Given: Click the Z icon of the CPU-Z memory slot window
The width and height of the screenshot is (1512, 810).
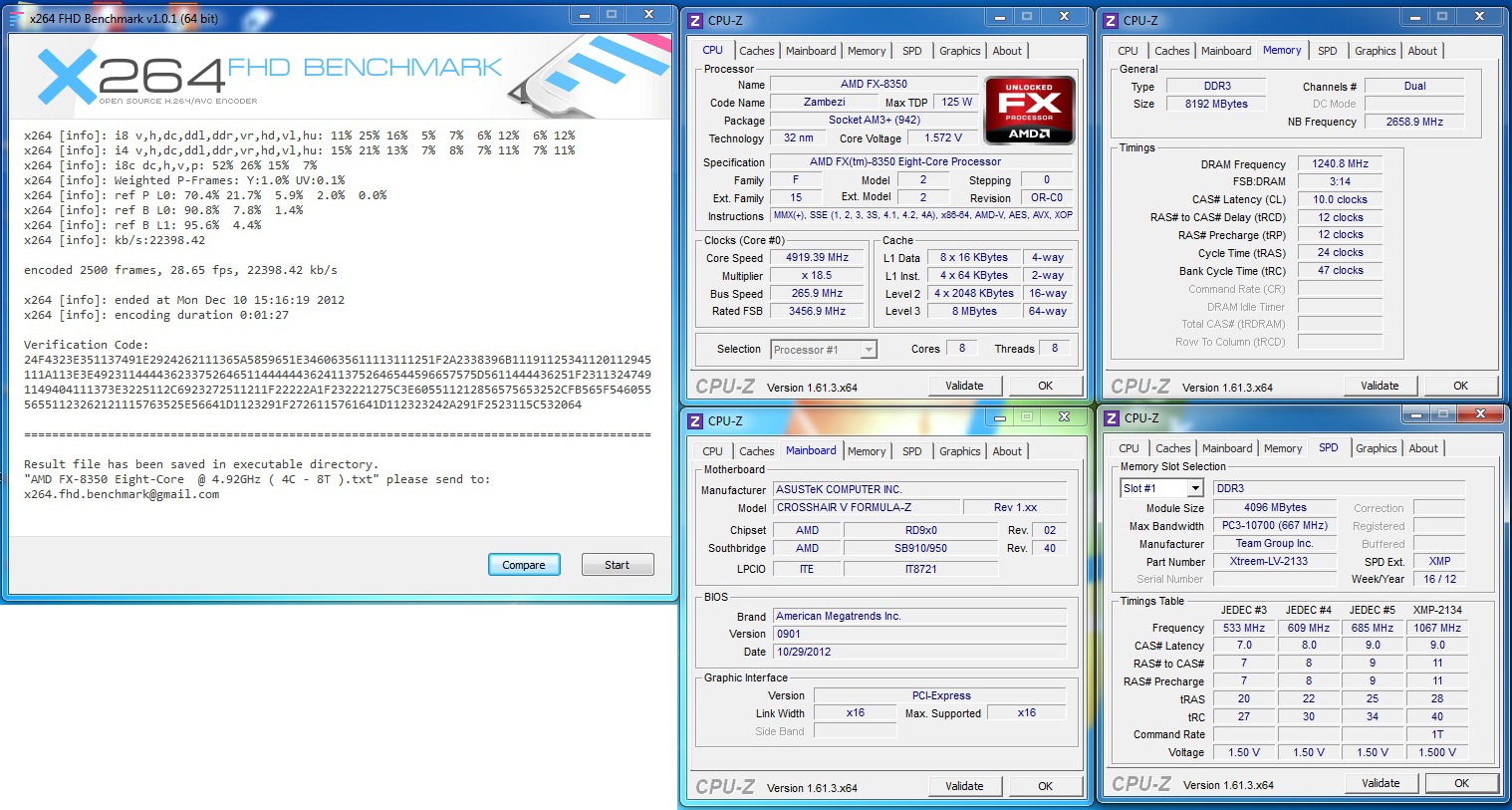Looking at the screenshot, I should click(1112, 418).
